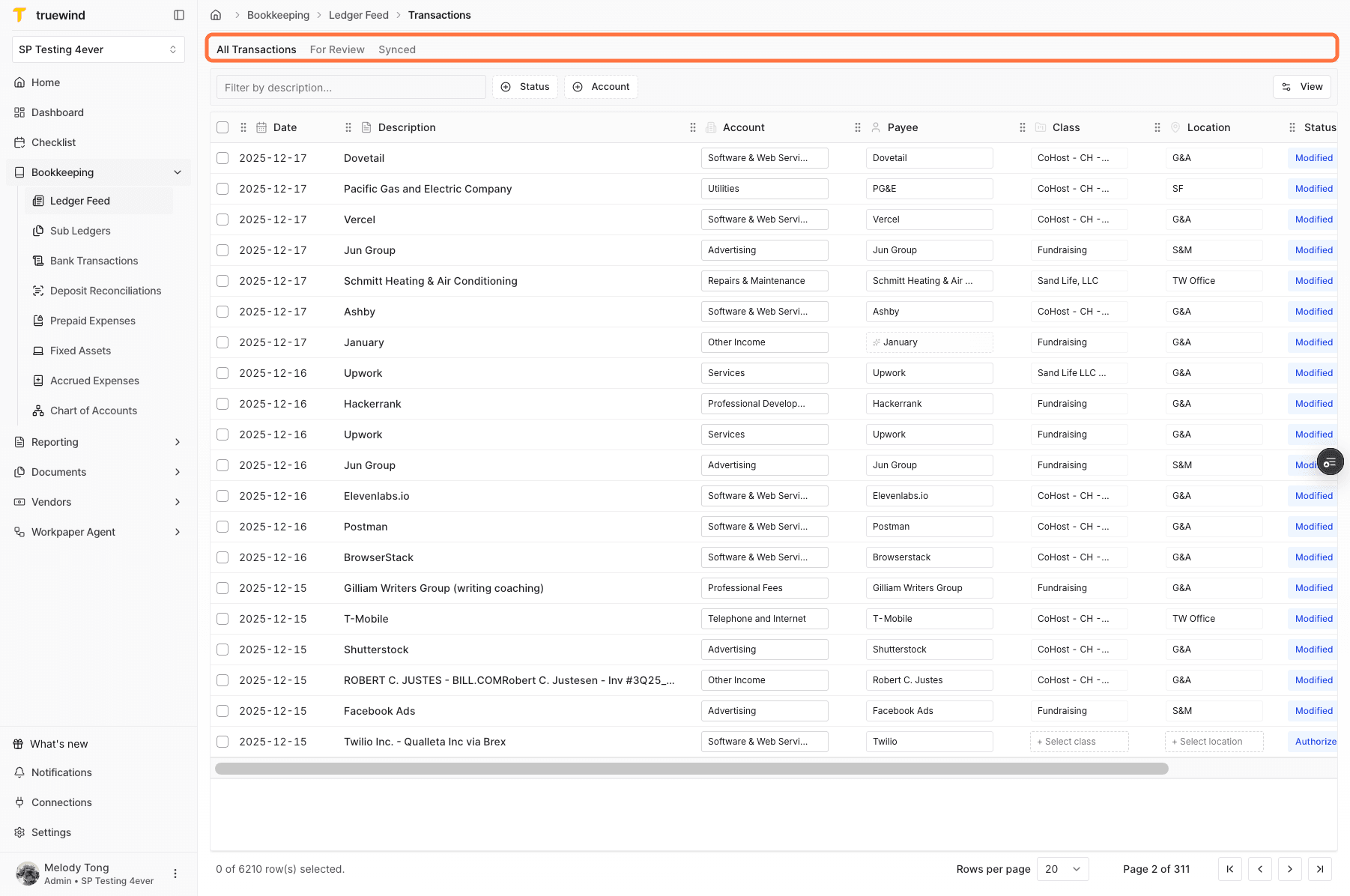Go to the previous page
The height and width of the screenshot is (896, 1350).
pos(1260,869)
